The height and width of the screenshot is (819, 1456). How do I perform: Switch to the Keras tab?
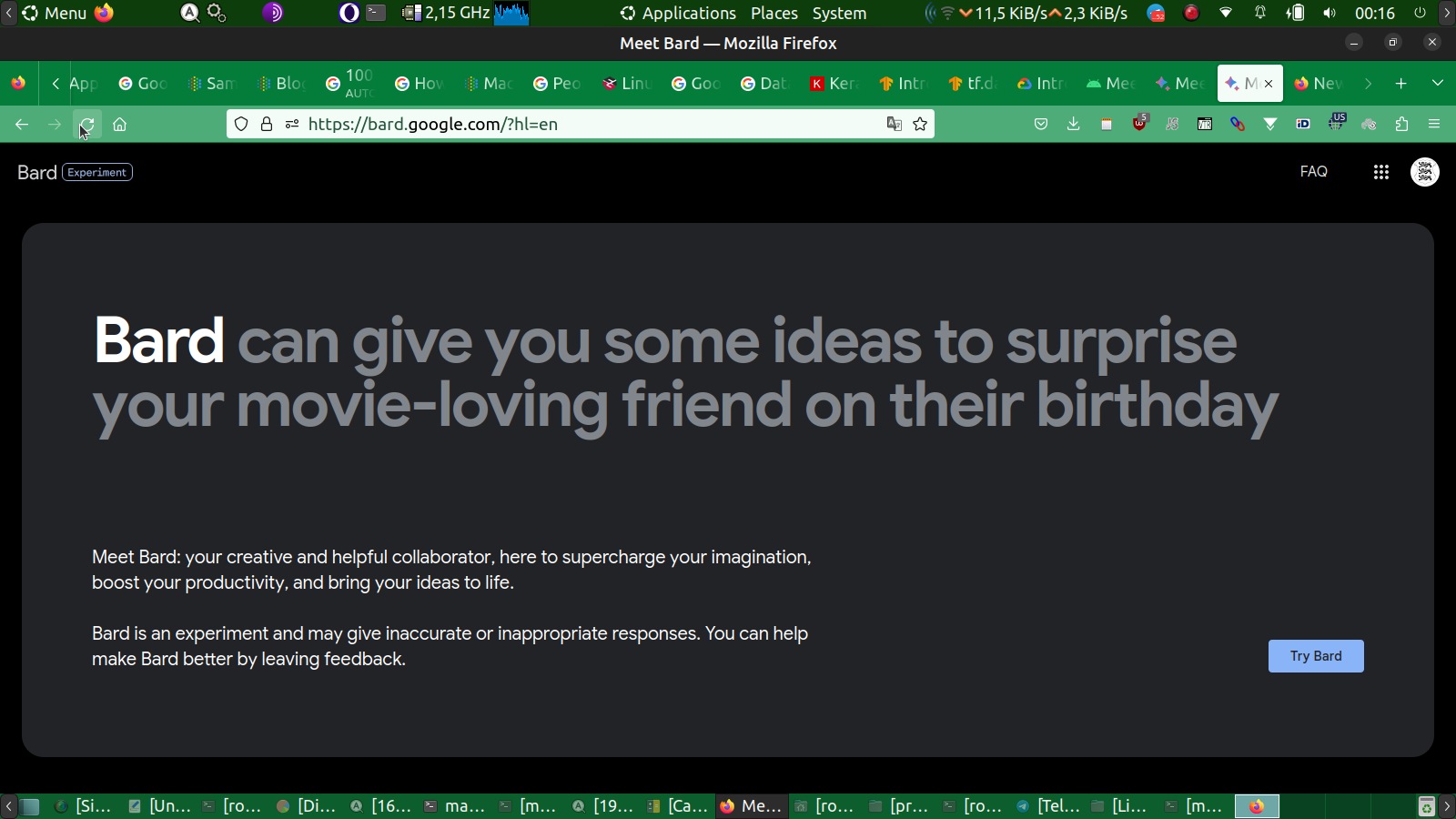click(834, 84)
